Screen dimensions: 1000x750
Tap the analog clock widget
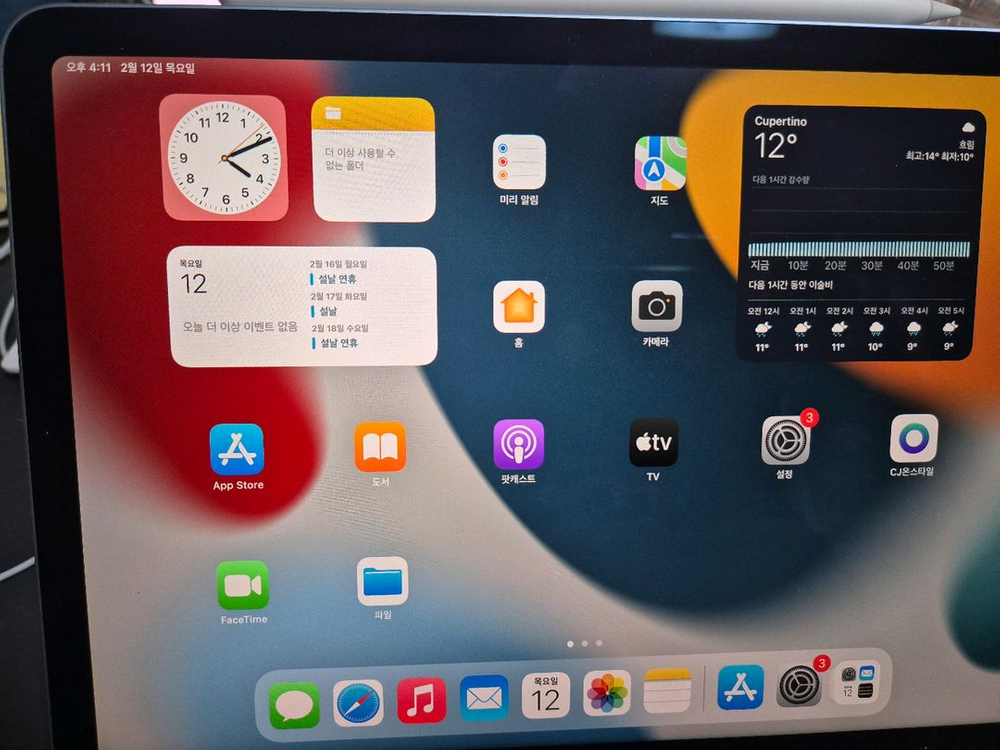pyautogui.click(x=224, y=158)
